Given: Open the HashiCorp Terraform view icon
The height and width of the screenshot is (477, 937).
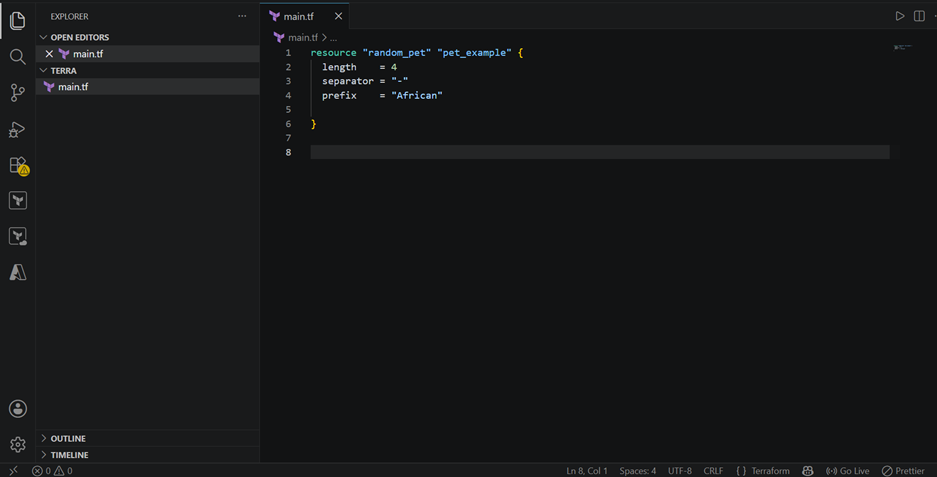Looking at the screenshot, I should coord(18,200).
